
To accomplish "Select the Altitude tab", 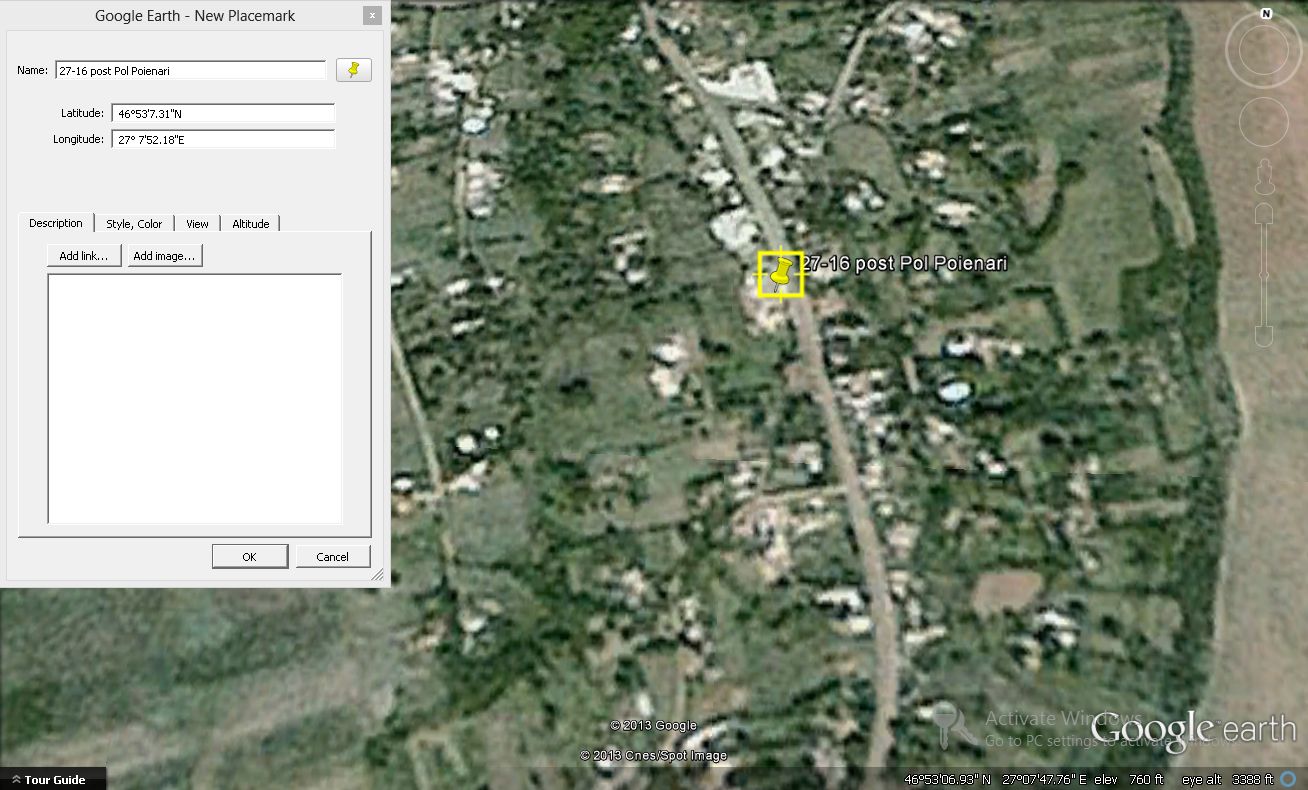I will coord(250,224).
